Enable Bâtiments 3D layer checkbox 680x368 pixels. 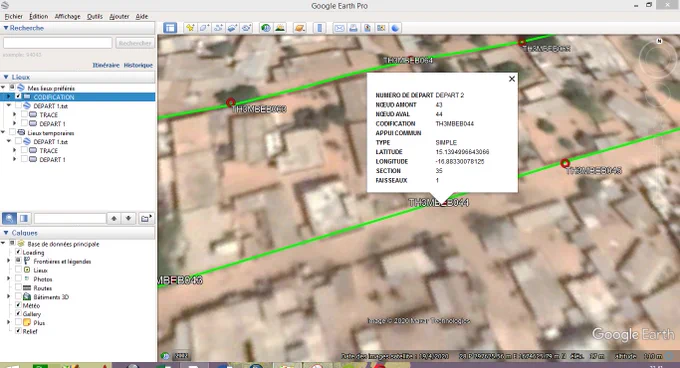pyautogui.click(x=18, y=296)
